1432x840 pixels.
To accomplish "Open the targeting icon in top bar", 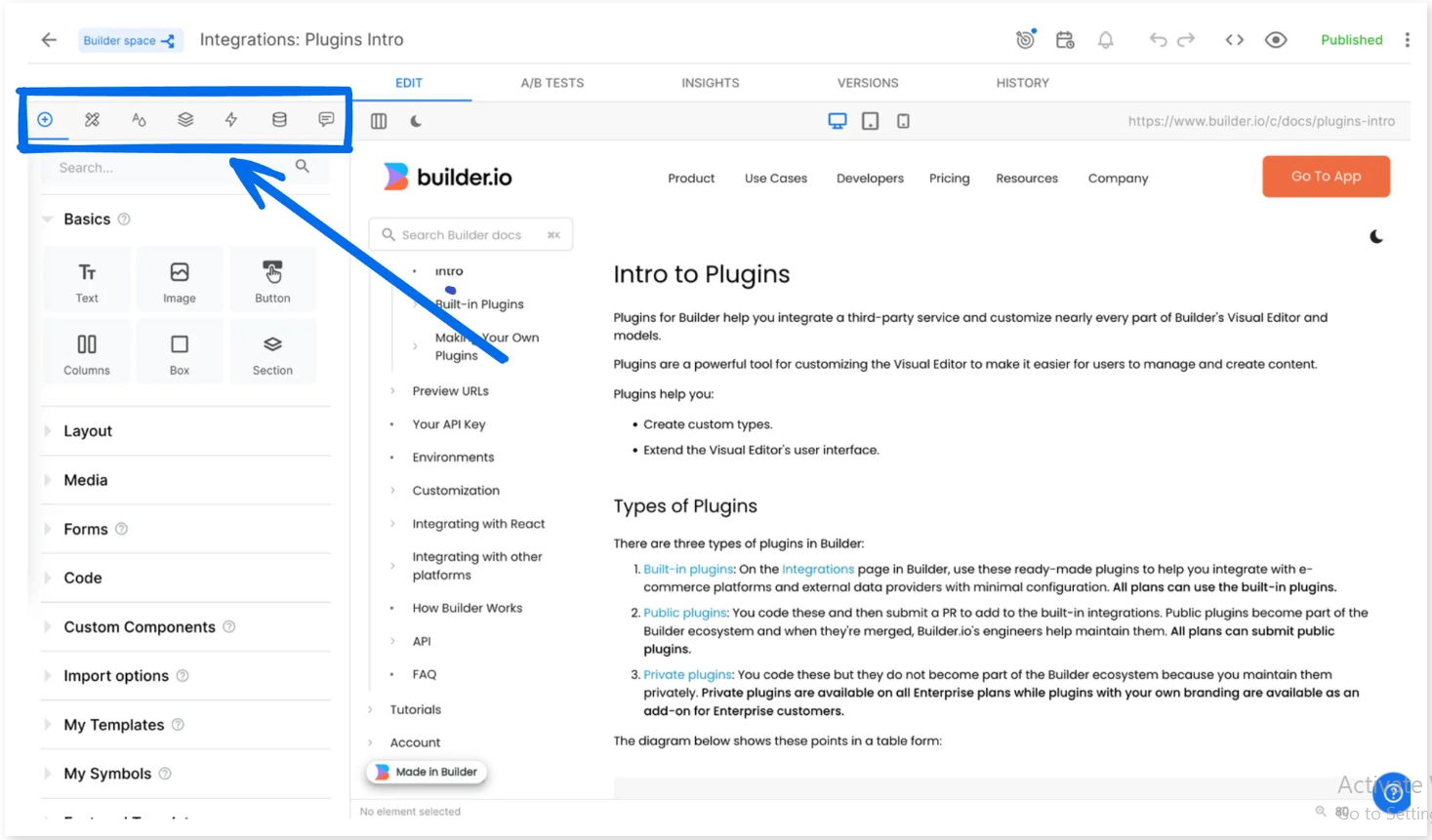I will tap(1025, 39).
